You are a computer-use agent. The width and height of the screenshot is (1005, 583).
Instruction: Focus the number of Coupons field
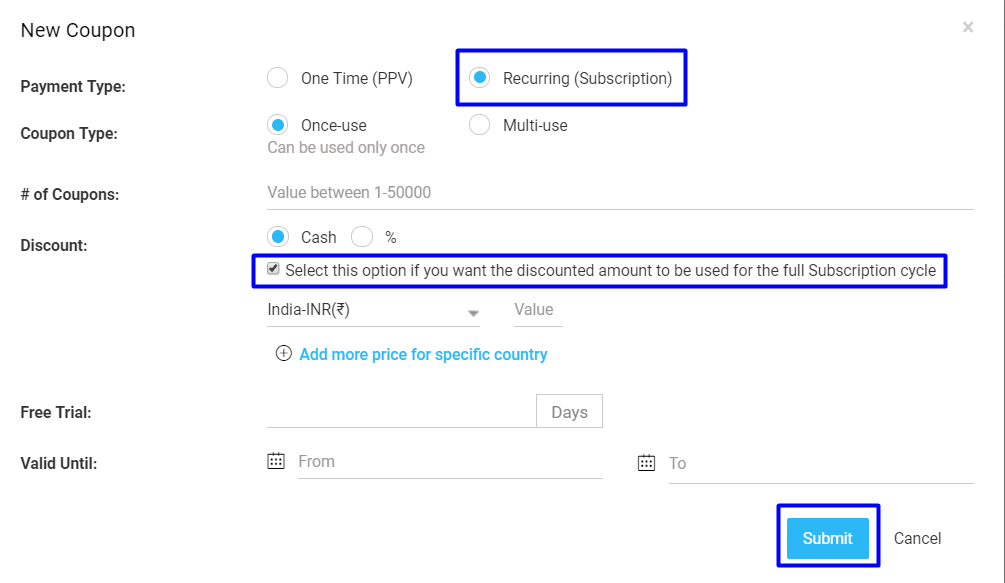[620, 193]
